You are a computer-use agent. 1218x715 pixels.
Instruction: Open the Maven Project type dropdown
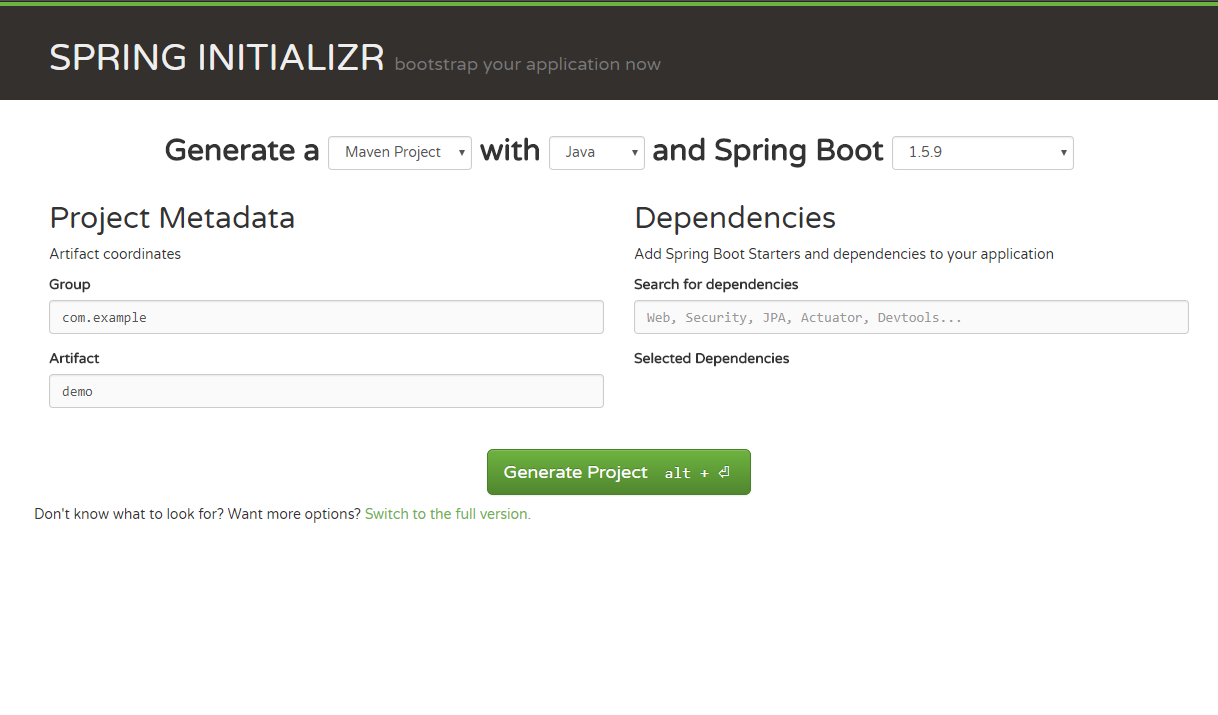coord(400,153)
